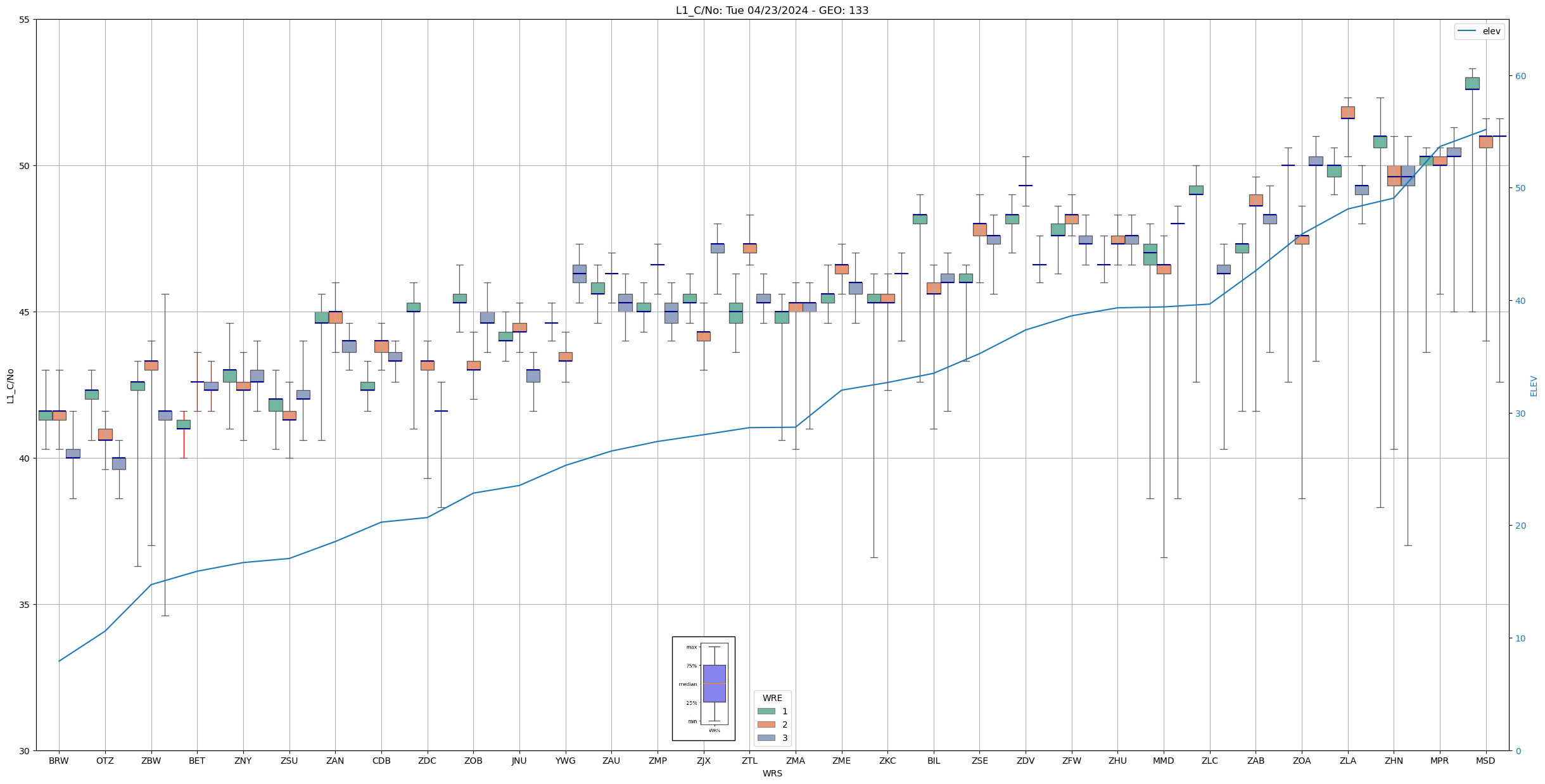Click the YWG station tick label
This screenshot has width=1545, height=784.
pos(565,761)
